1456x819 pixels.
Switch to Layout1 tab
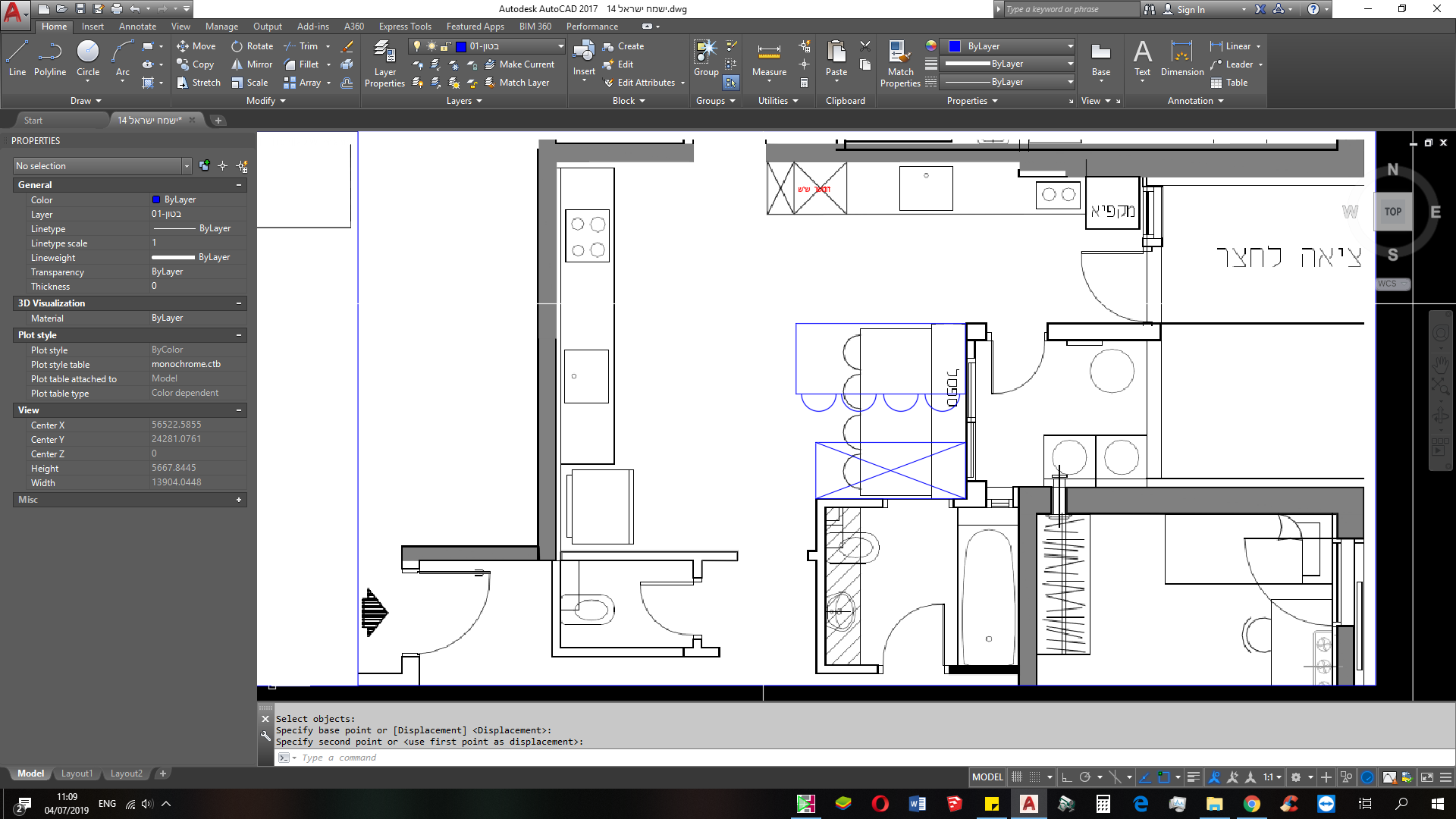77,773
